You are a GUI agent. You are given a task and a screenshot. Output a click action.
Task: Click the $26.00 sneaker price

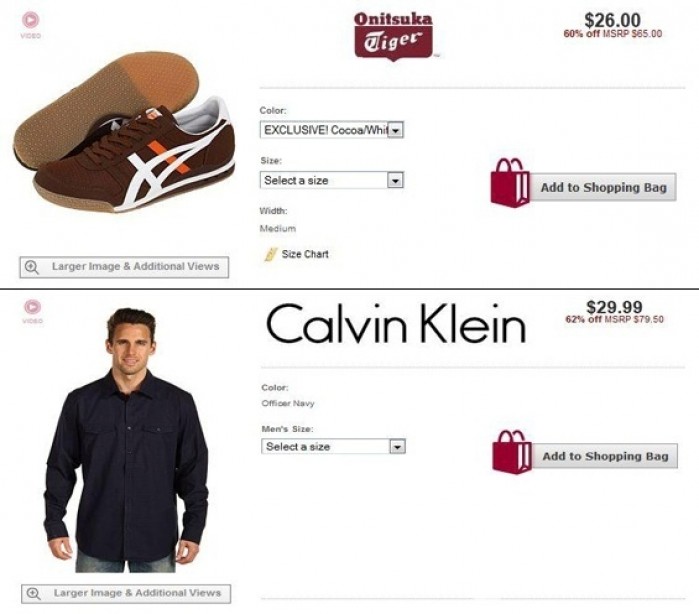pyautogui.click(x=612, y=20)
